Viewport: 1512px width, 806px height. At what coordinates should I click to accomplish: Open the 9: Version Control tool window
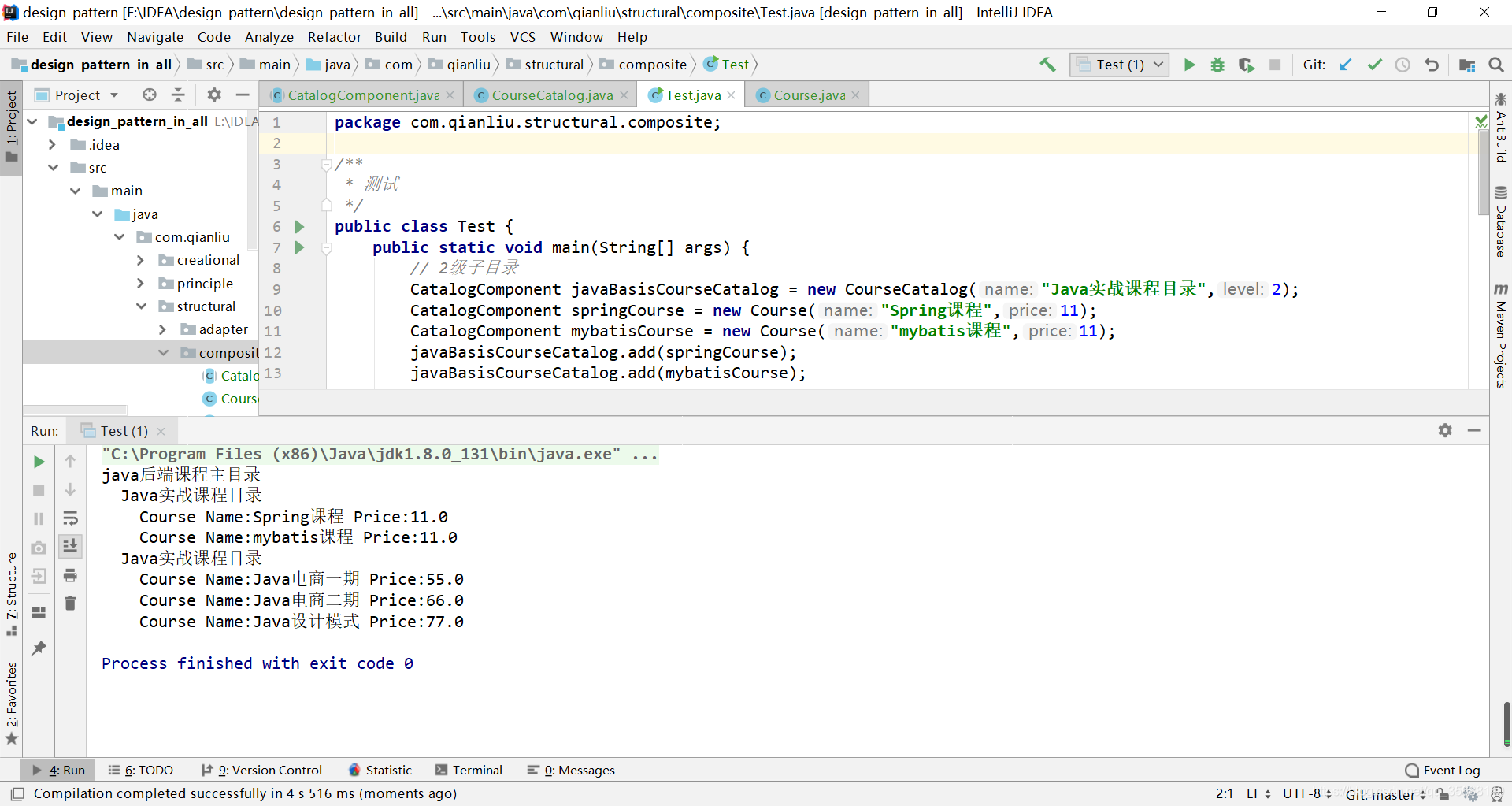(262, 771)
